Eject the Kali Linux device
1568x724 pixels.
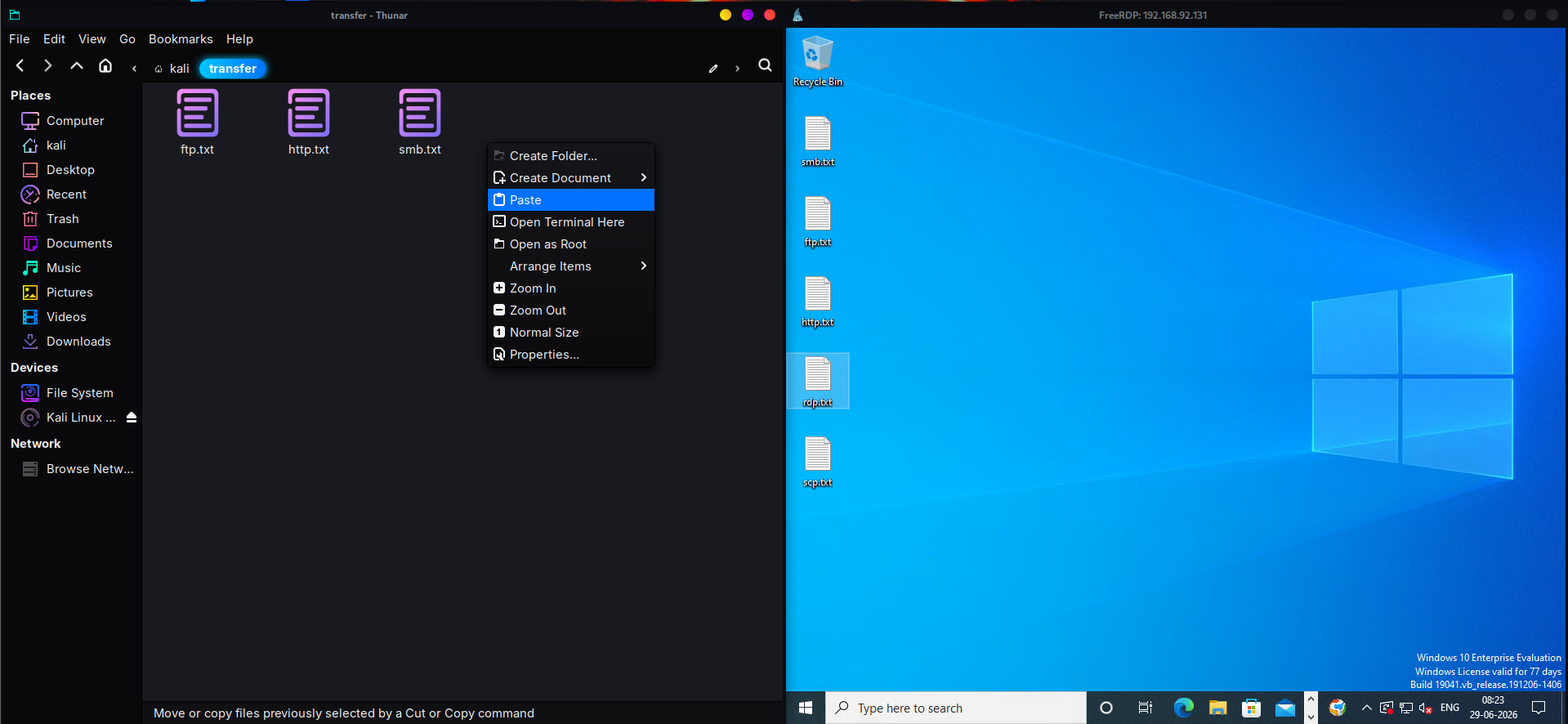click(132, 418)
